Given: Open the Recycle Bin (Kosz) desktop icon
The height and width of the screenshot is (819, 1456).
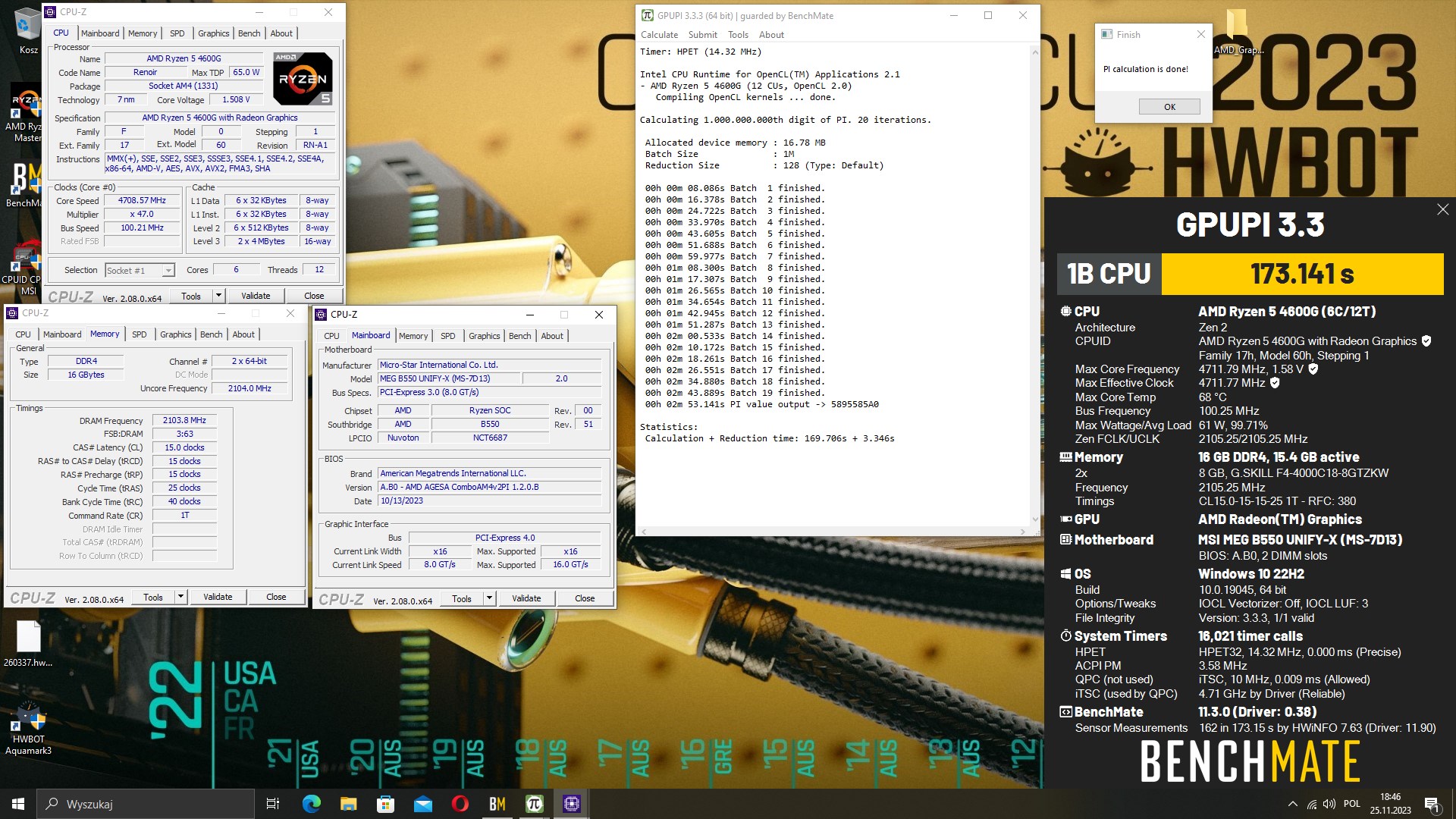Looking at the screenshot, I should (x=27, y=30).
